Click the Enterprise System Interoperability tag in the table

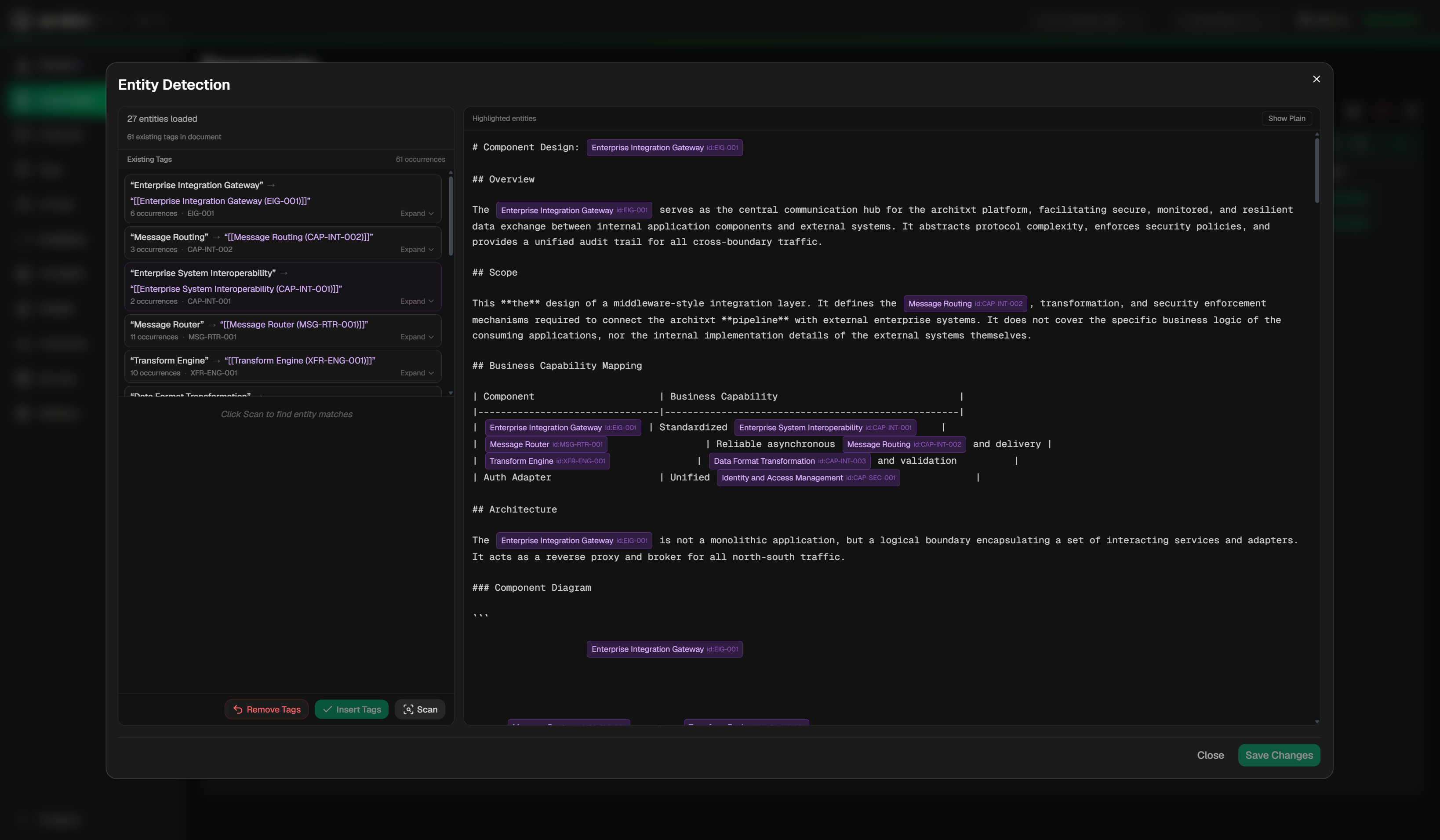tap(825, 427)
